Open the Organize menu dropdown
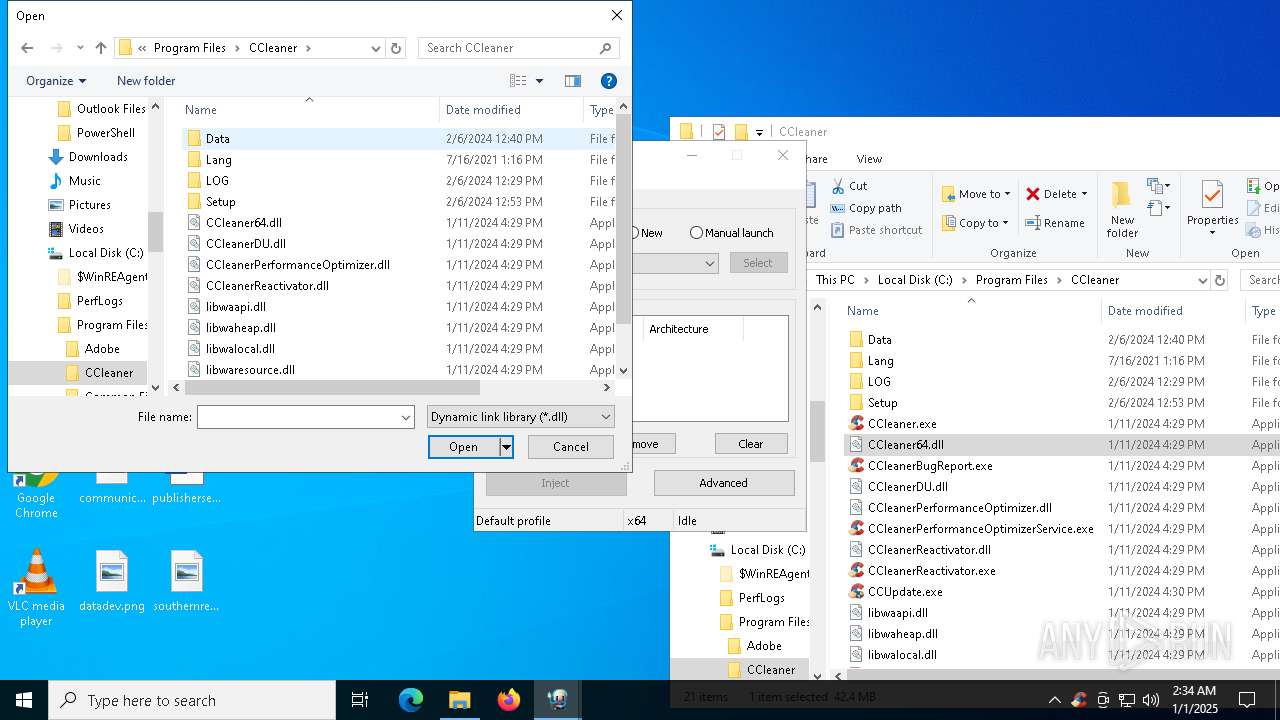The image size is (1280, 720). pos(56,81)
